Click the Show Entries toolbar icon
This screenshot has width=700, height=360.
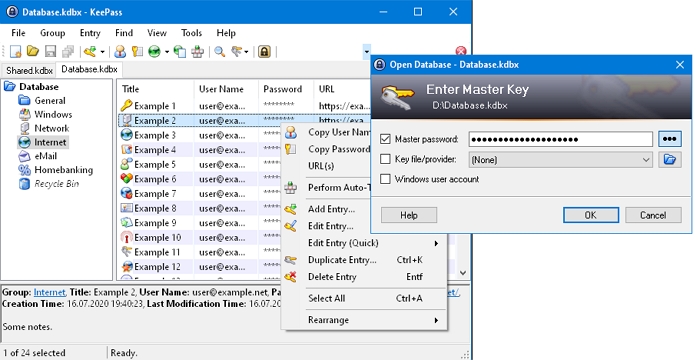[237, 51]
